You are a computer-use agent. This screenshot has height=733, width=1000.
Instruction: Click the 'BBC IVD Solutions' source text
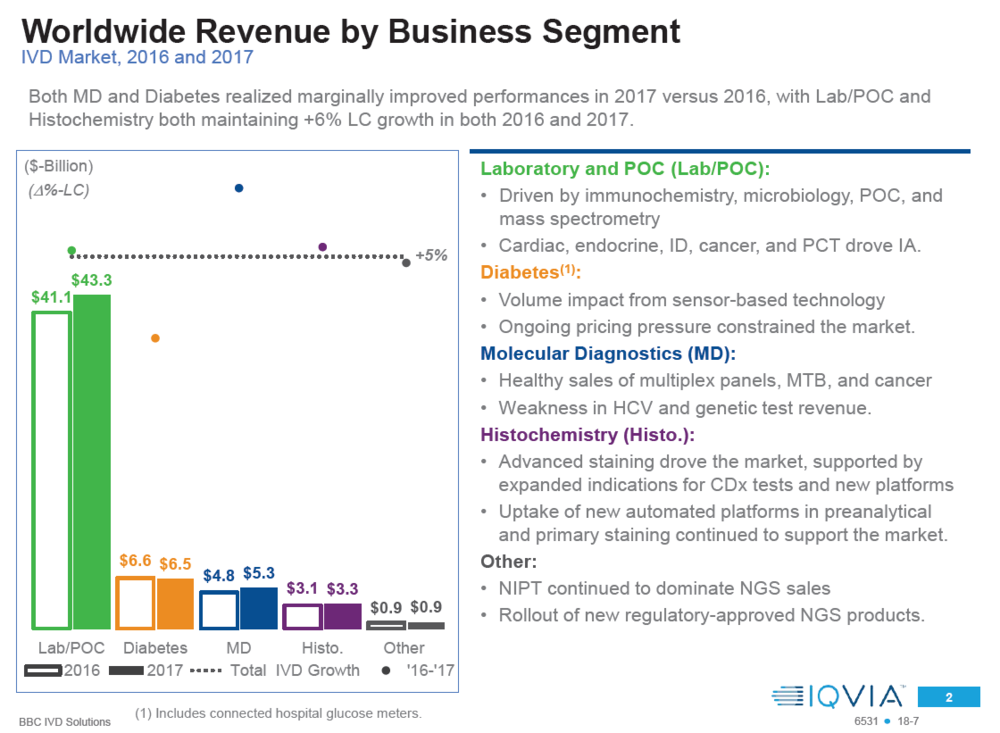pyautogui.click(x=64, y=722)
